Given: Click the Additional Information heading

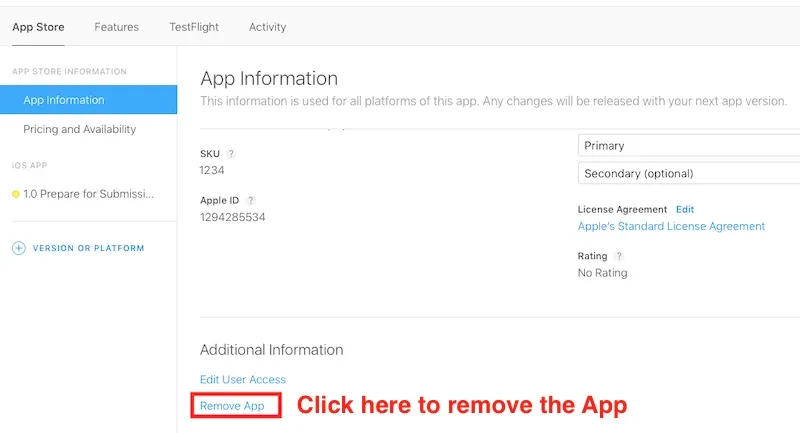Looking at the screenshot, I should (271, 350).
